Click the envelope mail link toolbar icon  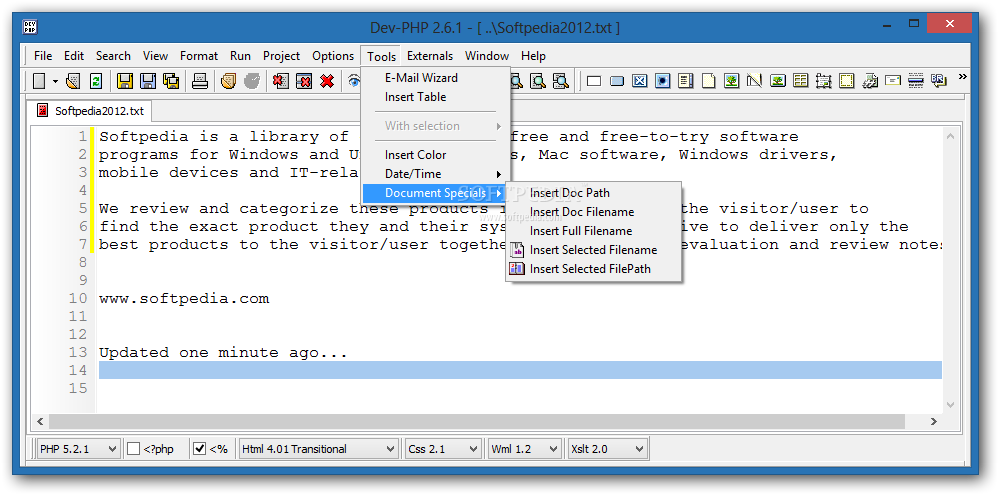(x=893, y=81)
